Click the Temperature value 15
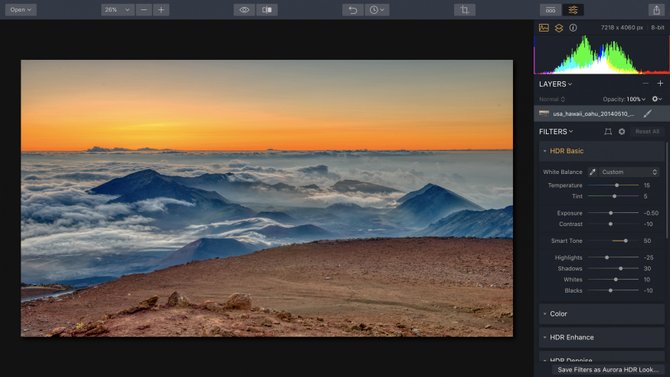 click(647, 185)
